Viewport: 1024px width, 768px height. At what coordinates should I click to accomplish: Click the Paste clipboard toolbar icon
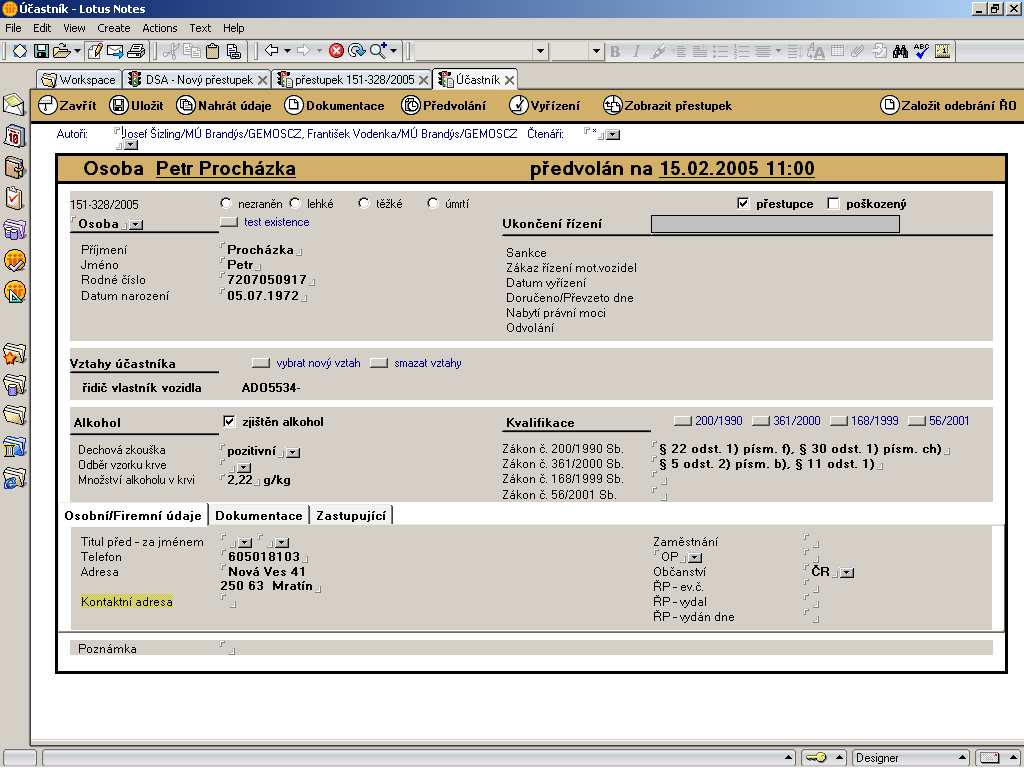pos(212,51)
